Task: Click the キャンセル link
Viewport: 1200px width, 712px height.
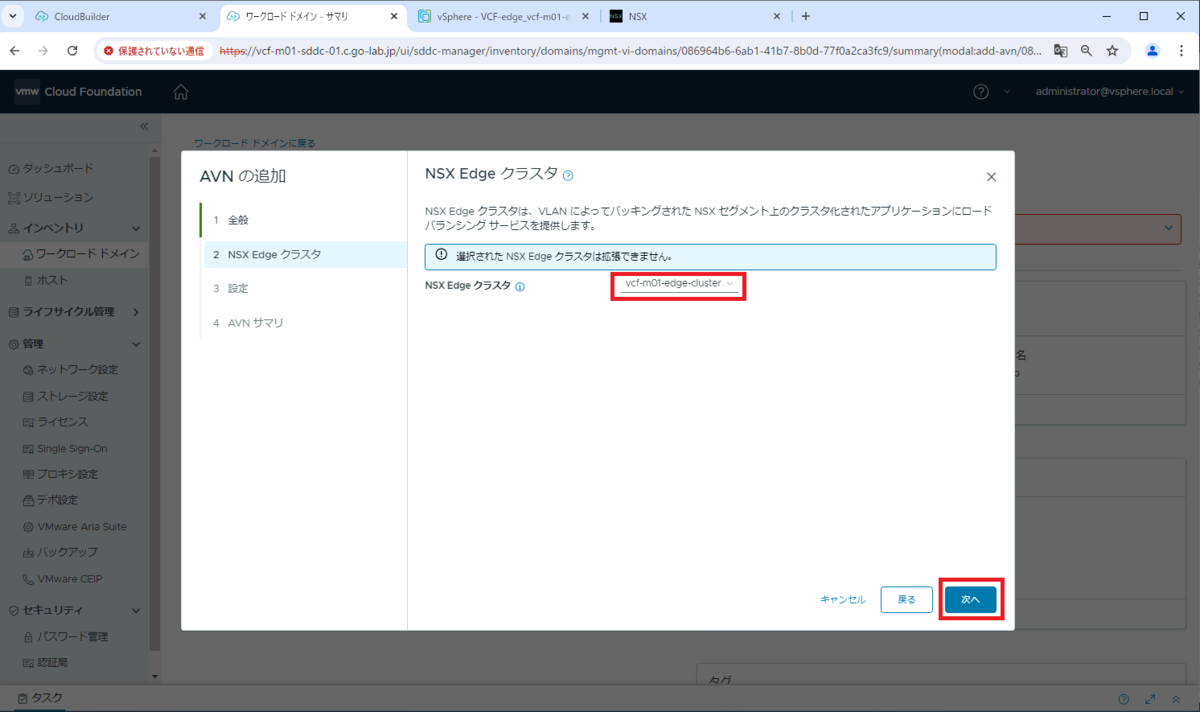Action: click(x=843, y=599)
